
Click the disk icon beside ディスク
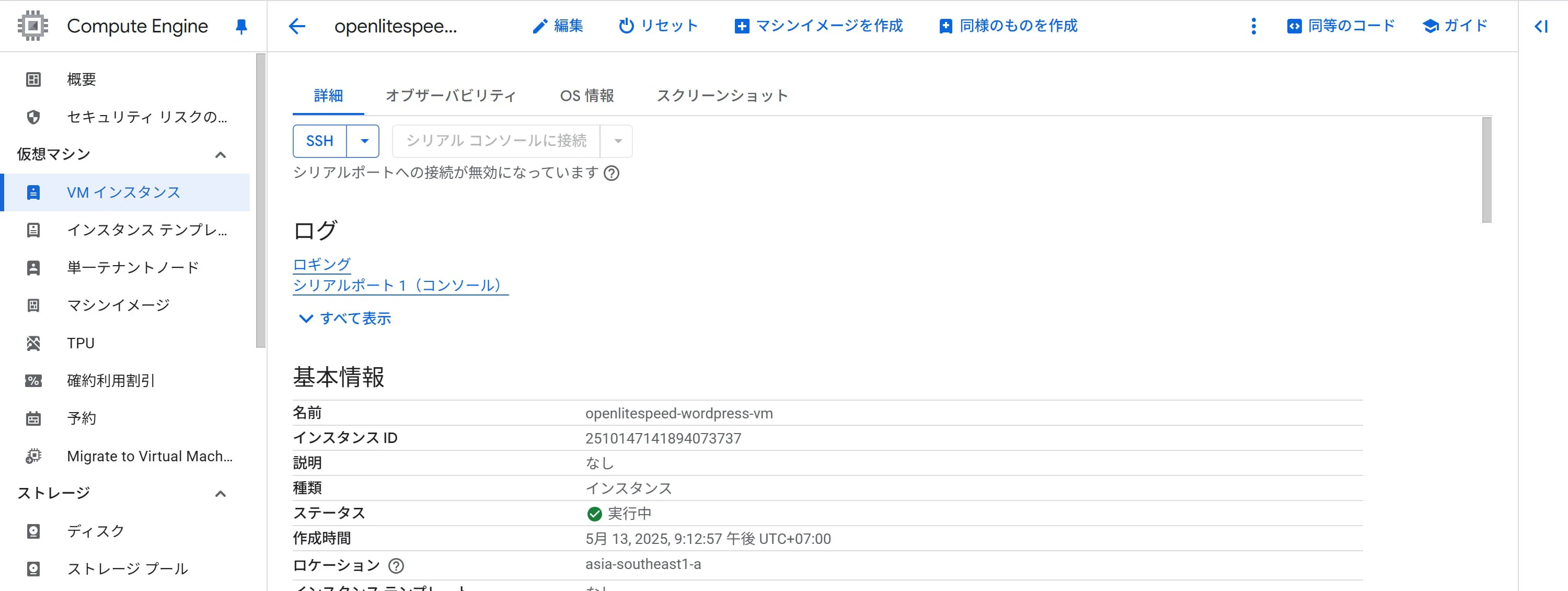(x=33, y=531)
